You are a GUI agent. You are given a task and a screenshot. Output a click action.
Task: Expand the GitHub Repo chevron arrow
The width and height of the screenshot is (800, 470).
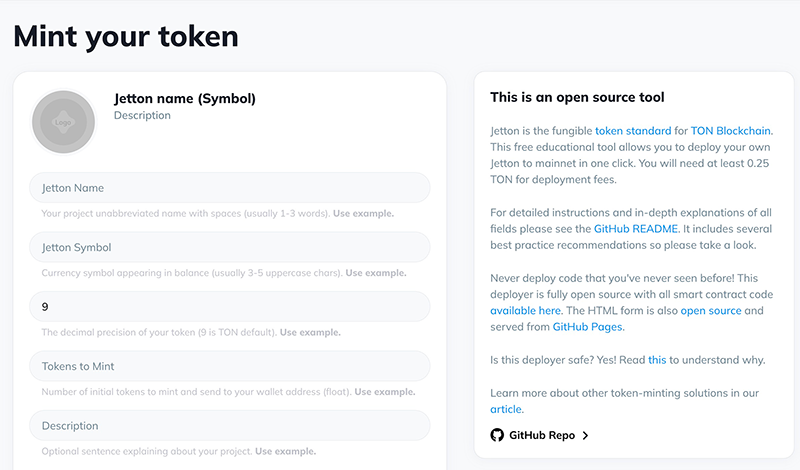click(x=585, y=435)
